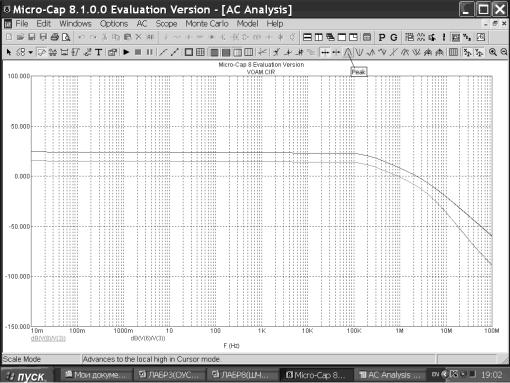Open the Scope menu

[166, 24]
